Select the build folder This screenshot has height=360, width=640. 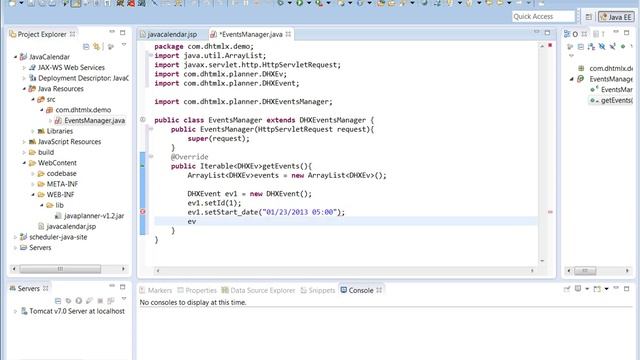[x=42, y=152]
